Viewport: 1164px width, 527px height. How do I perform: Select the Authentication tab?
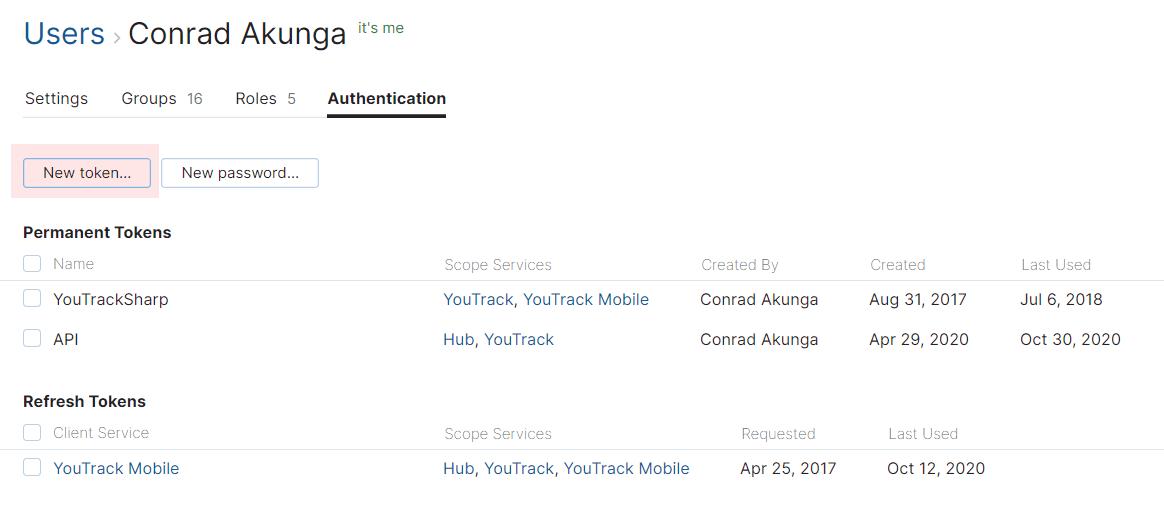coord(387,99)
